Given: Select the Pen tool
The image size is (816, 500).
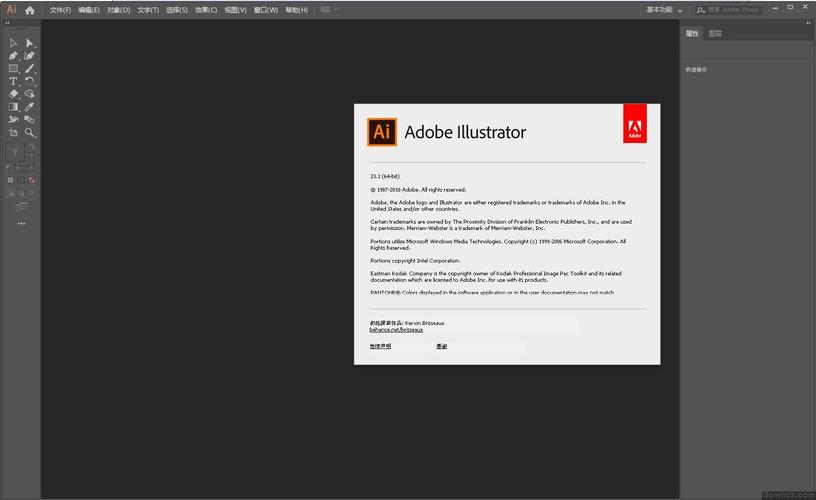Looking at the screenshot, I should 13,56.
